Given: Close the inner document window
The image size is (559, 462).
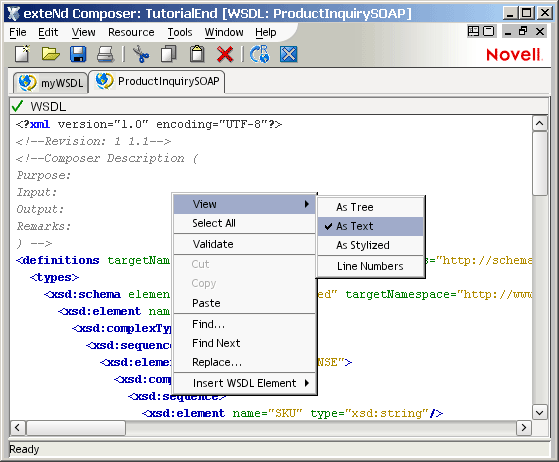Looking at the screenshot, I should 540,31.
